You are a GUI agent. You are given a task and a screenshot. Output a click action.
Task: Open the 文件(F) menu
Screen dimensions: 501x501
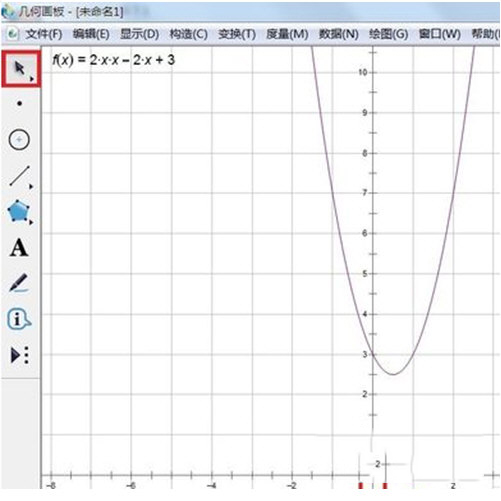click(44, 34)
